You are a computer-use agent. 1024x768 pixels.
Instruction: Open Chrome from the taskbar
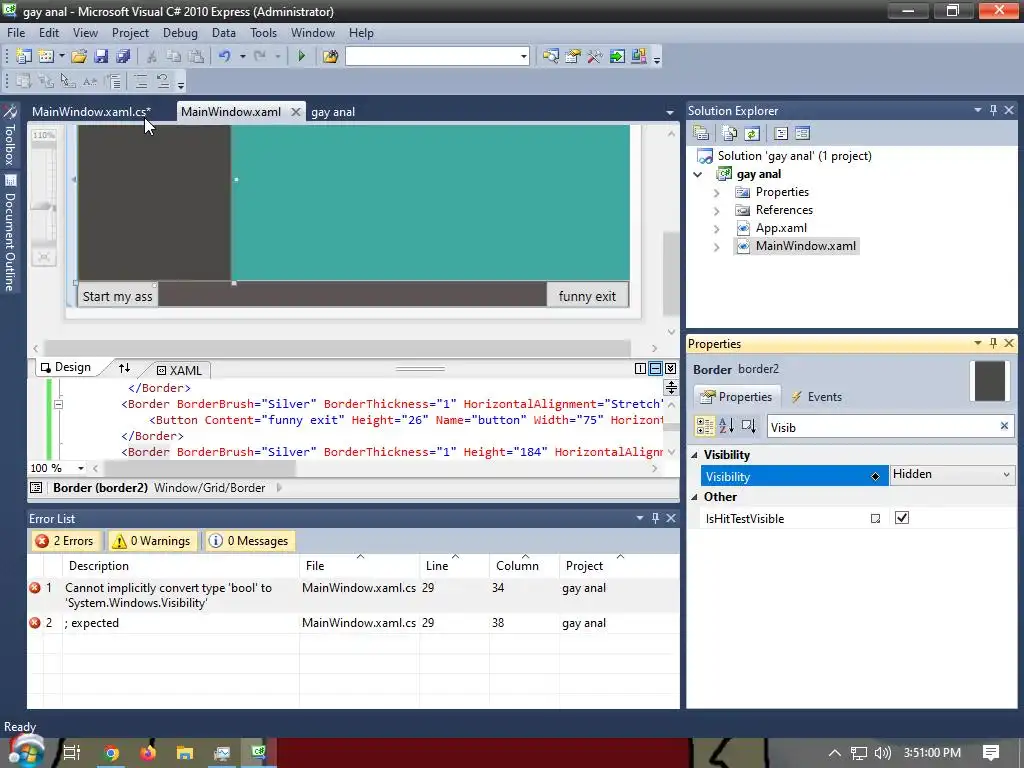coord(111,753)
